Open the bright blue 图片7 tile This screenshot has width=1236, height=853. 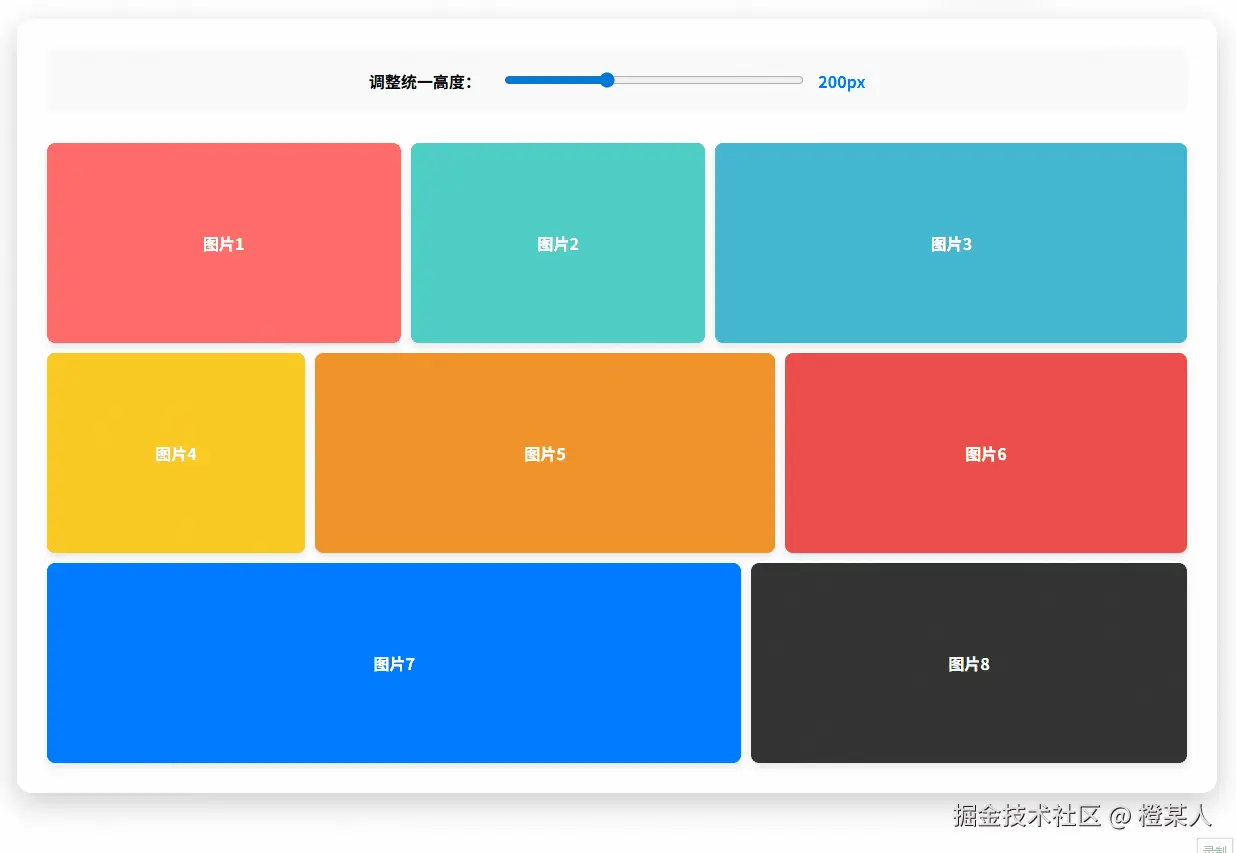tap(394, 663)
